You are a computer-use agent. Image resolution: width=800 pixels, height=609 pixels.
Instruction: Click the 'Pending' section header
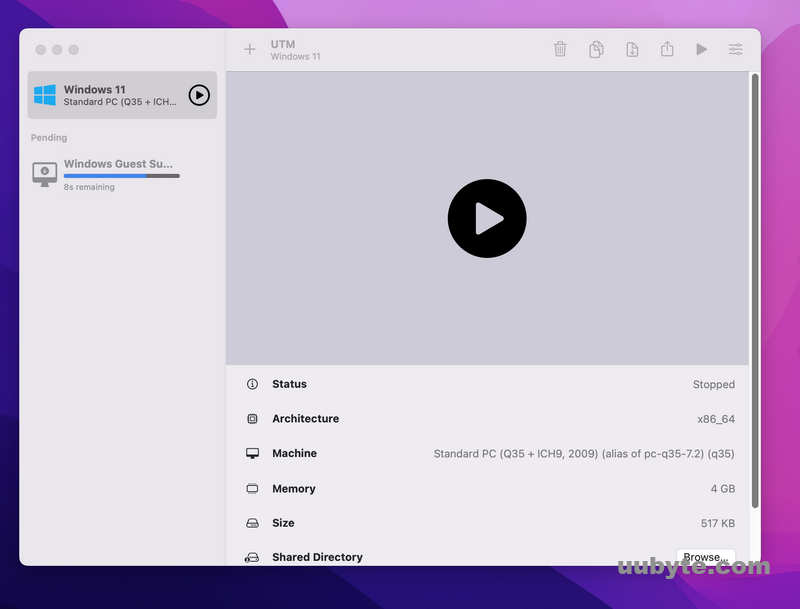tap(49, 138)
